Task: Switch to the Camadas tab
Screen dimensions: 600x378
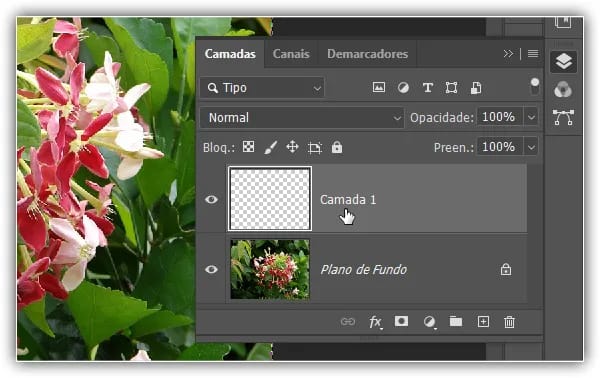Action: coord(230,54)
